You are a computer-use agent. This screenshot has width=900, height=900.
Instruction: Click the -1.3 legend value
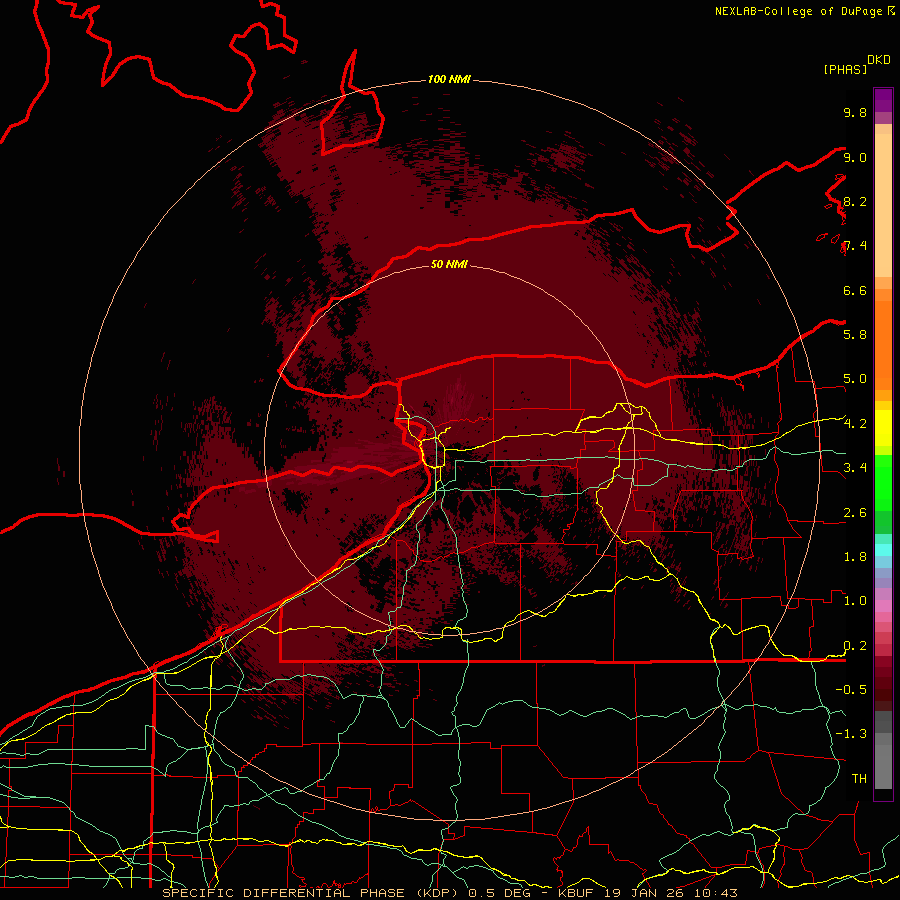coord(851,734)
